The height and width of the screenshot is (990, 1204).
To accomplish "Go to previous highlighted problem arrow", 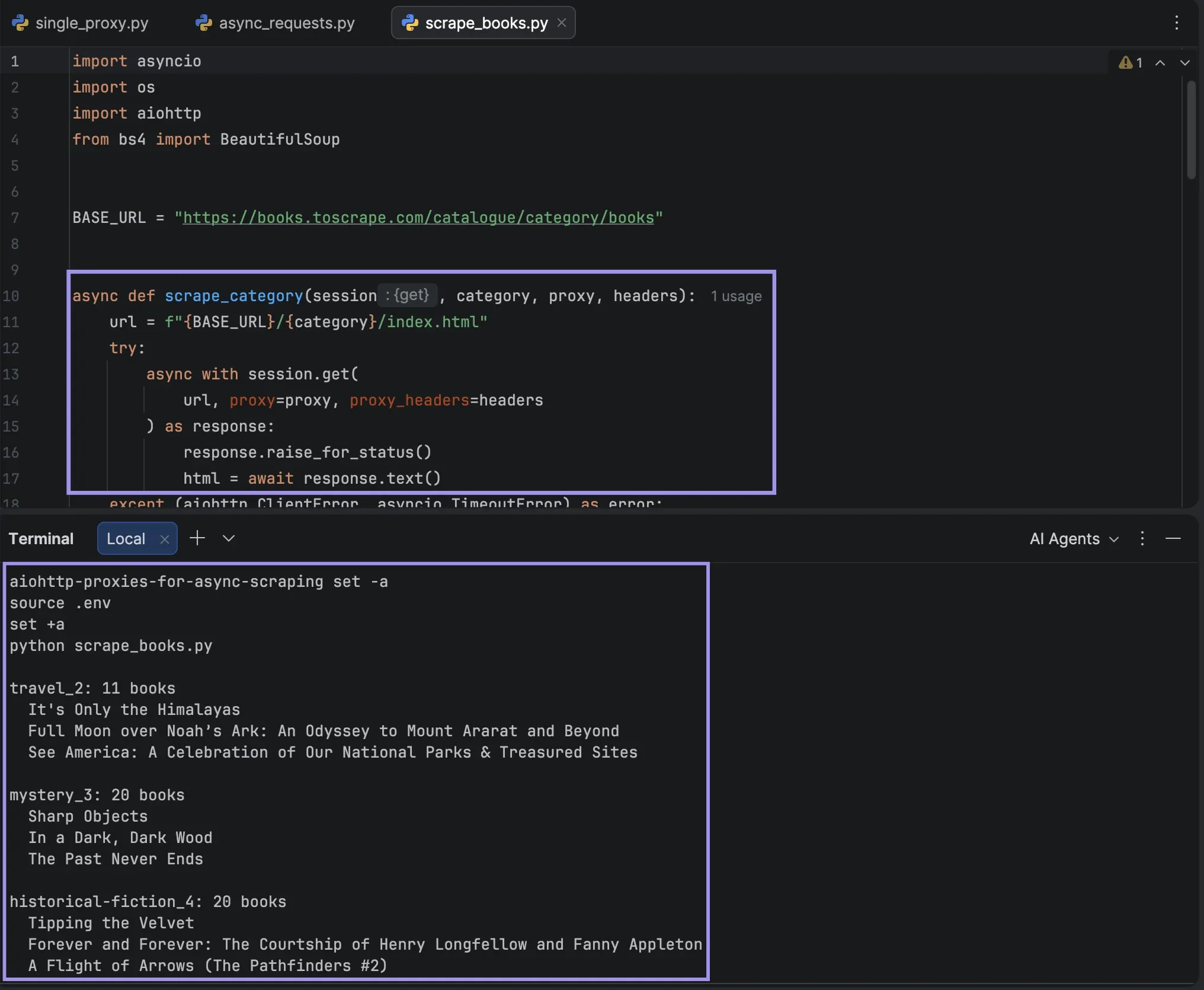I will click(x=1160, y=62).
